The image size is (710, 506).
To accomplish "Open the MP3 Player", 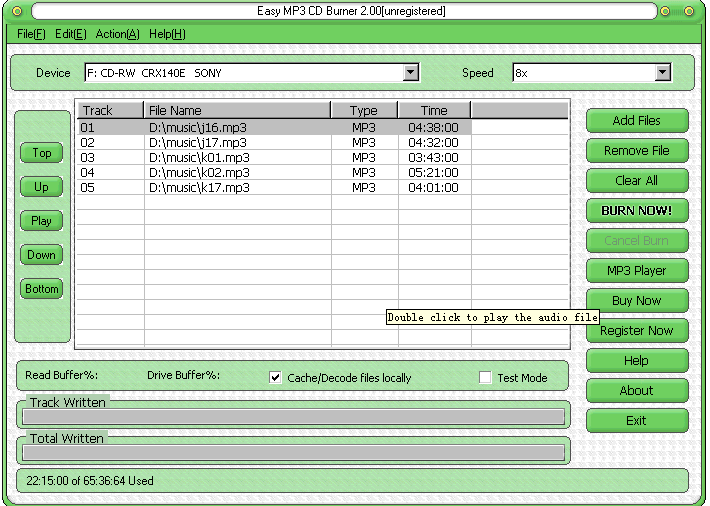I will [x=637, y=270].
